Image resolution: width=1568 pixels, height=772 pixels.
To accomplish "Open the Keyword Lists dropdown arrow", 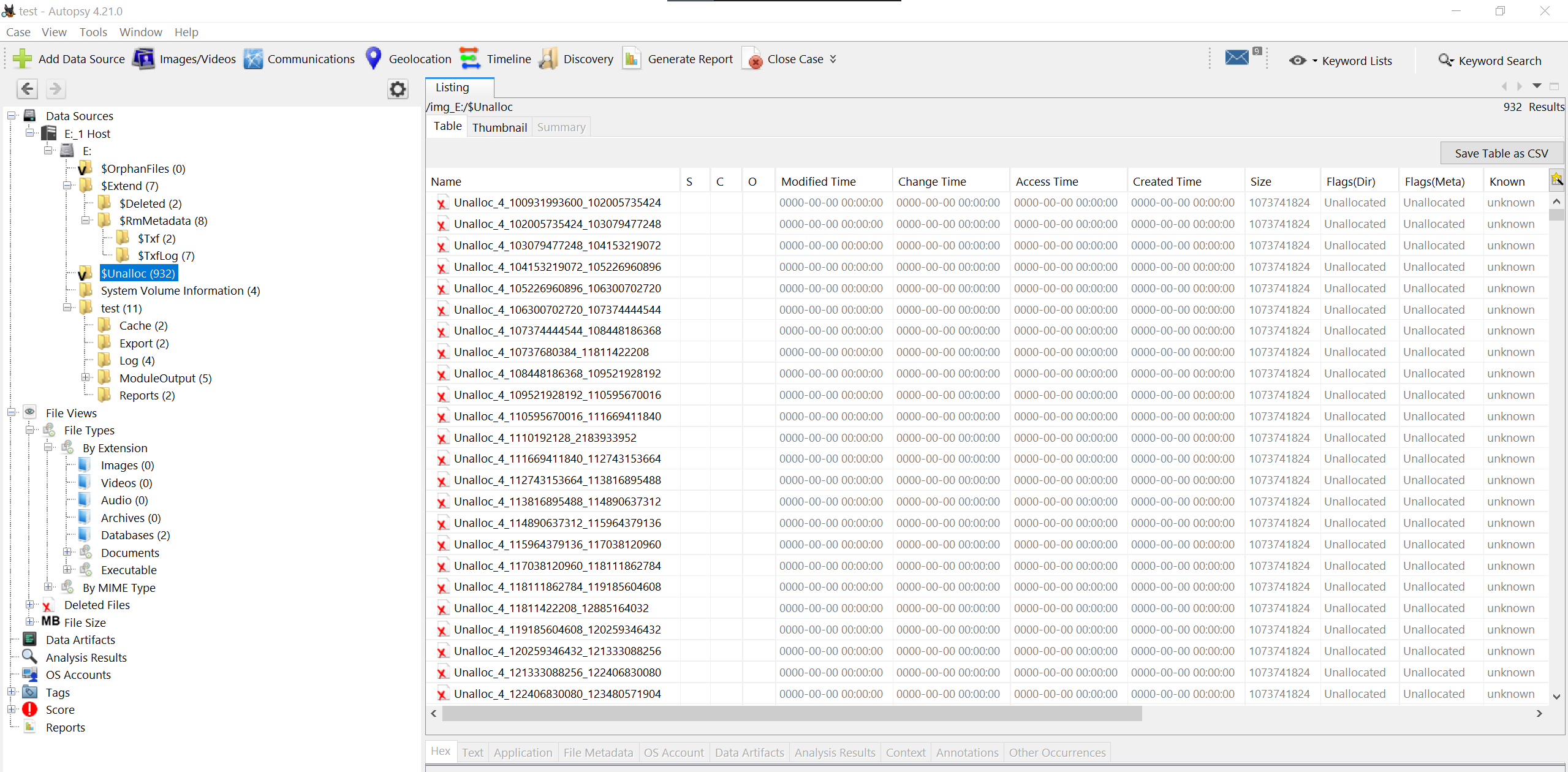I will pos(1315,61).
